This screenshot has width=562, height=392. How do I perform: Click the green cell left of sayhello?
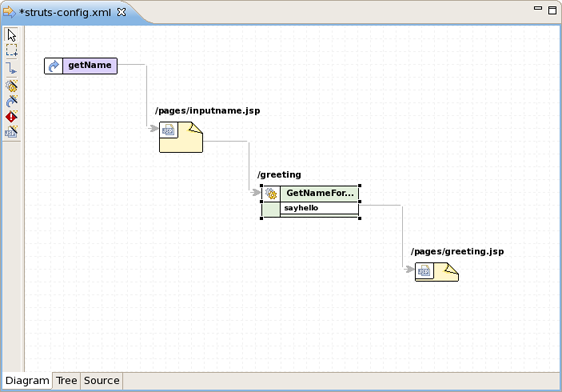pyautogui.click(x=271, y=209)
